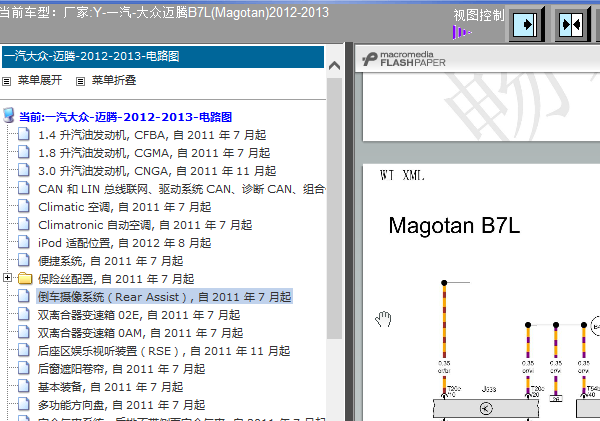Click 菜单展开 to expand all menus
The image size is (600, 421).
click(x=40, y=80)
